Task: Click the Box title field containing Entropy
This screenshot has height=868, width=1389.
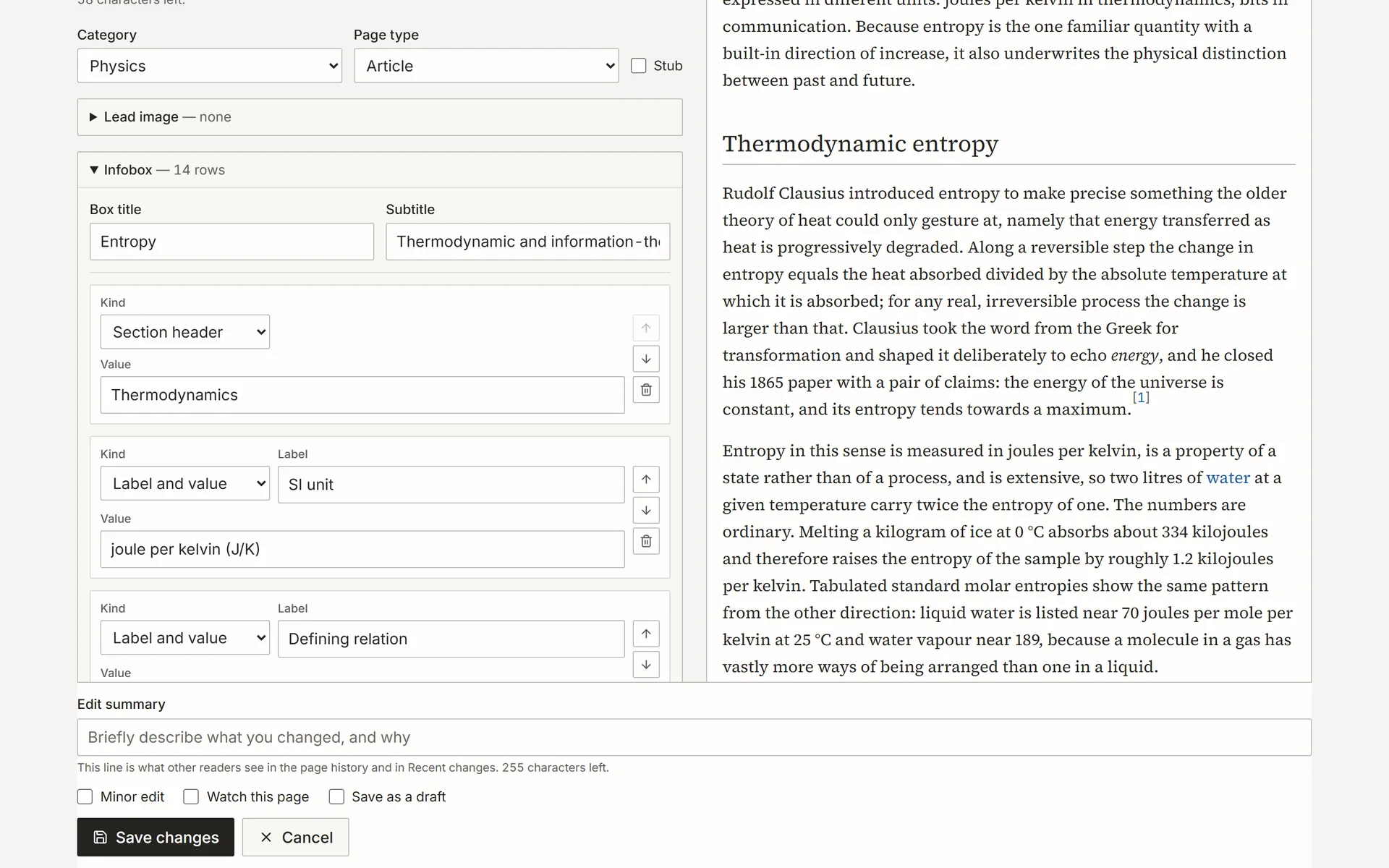Action: point(231,242)
